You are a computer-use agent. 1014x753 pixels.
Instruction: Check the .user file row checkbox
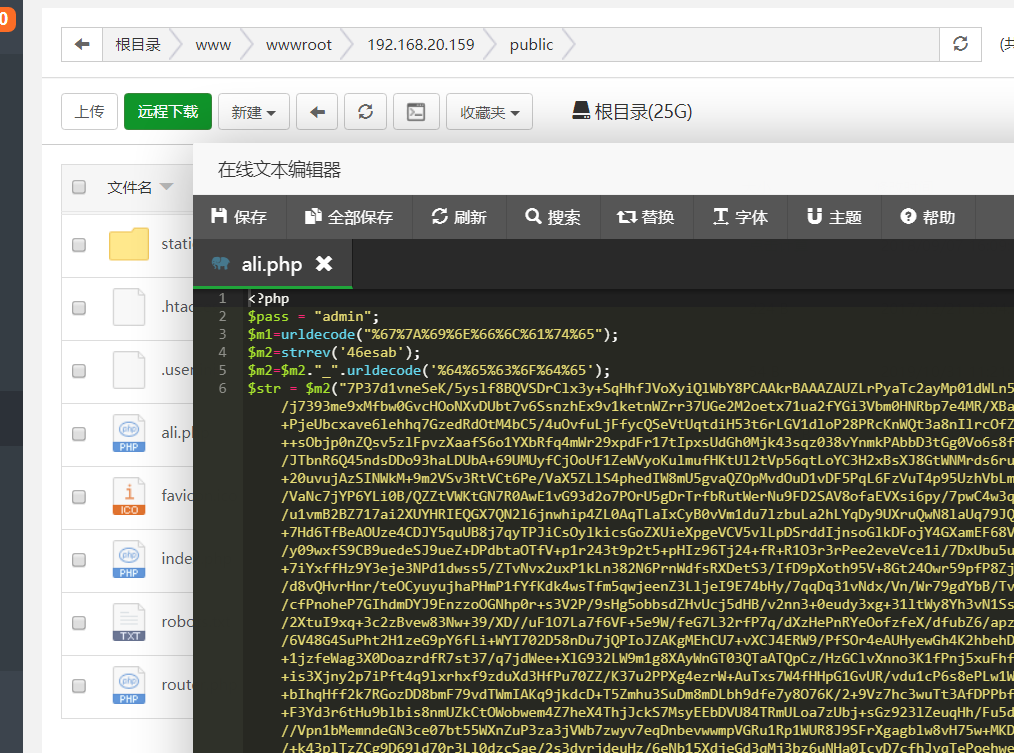(79, 371)
